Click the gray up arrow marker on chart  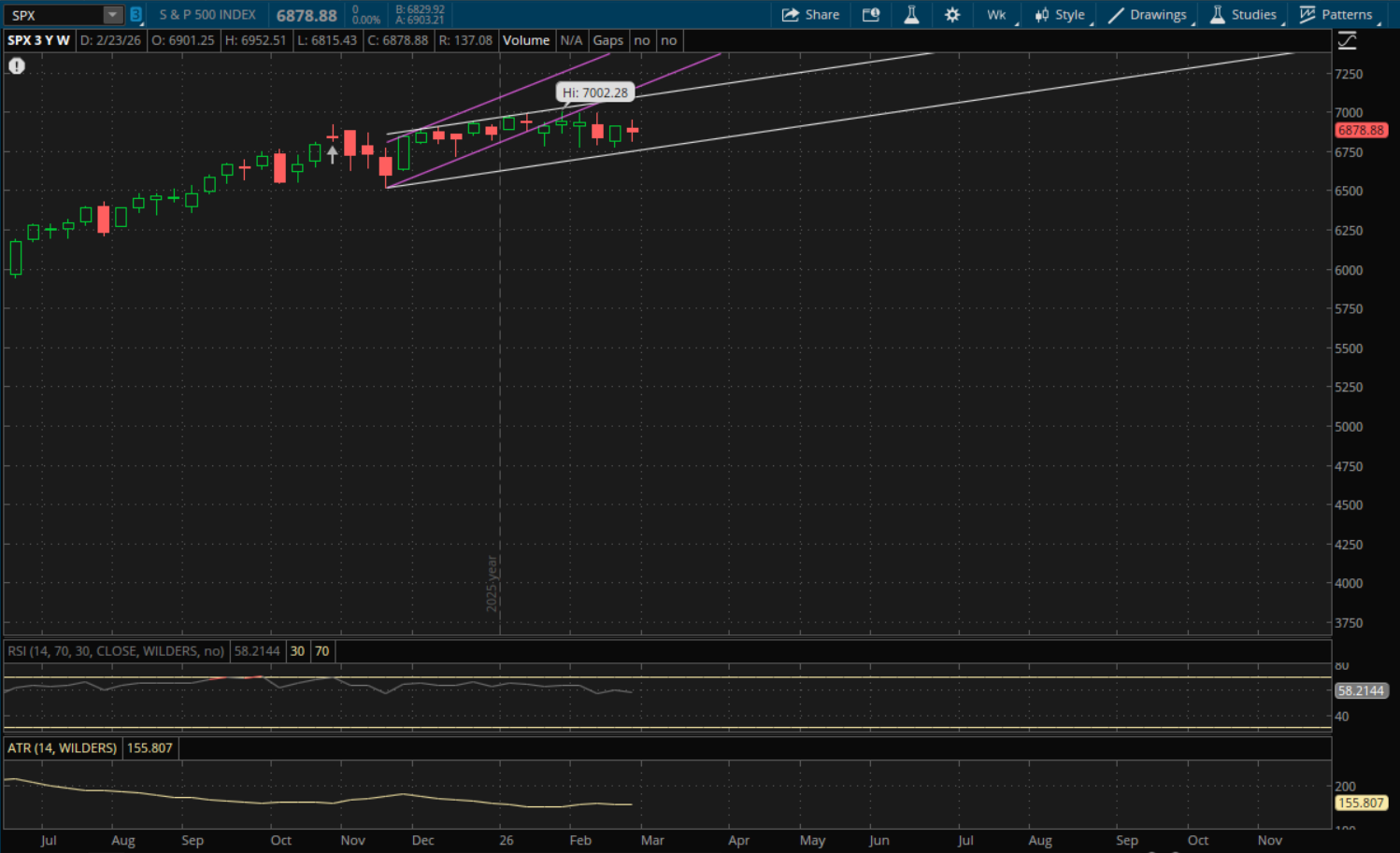click(333, 154)
